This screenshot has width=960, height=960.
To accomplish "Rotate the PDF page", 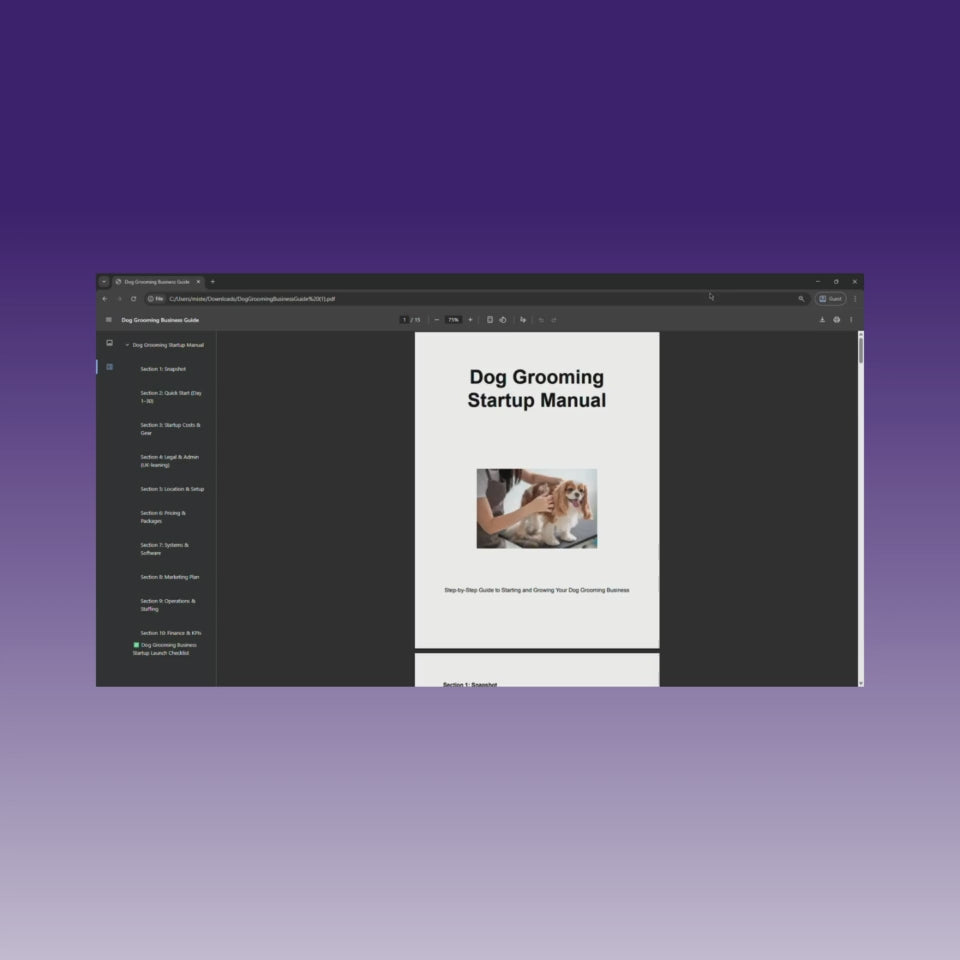I will pos(502,320).
